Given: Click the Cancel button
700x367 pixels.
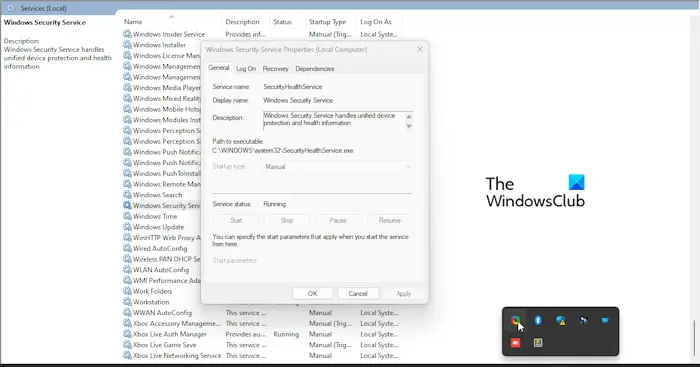Looking at the screenshot, I should (x=358, y=293).
